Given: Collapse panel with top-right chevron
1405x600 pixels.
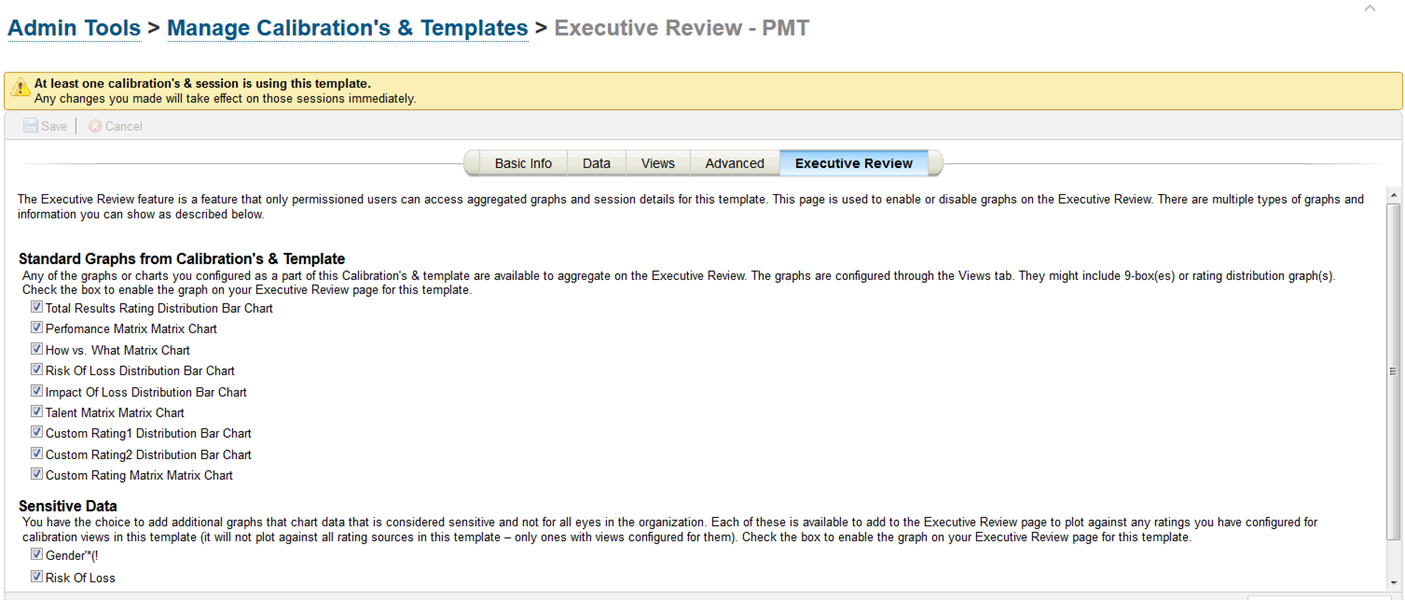Looking at the screenshot, I should (1370, 8).
